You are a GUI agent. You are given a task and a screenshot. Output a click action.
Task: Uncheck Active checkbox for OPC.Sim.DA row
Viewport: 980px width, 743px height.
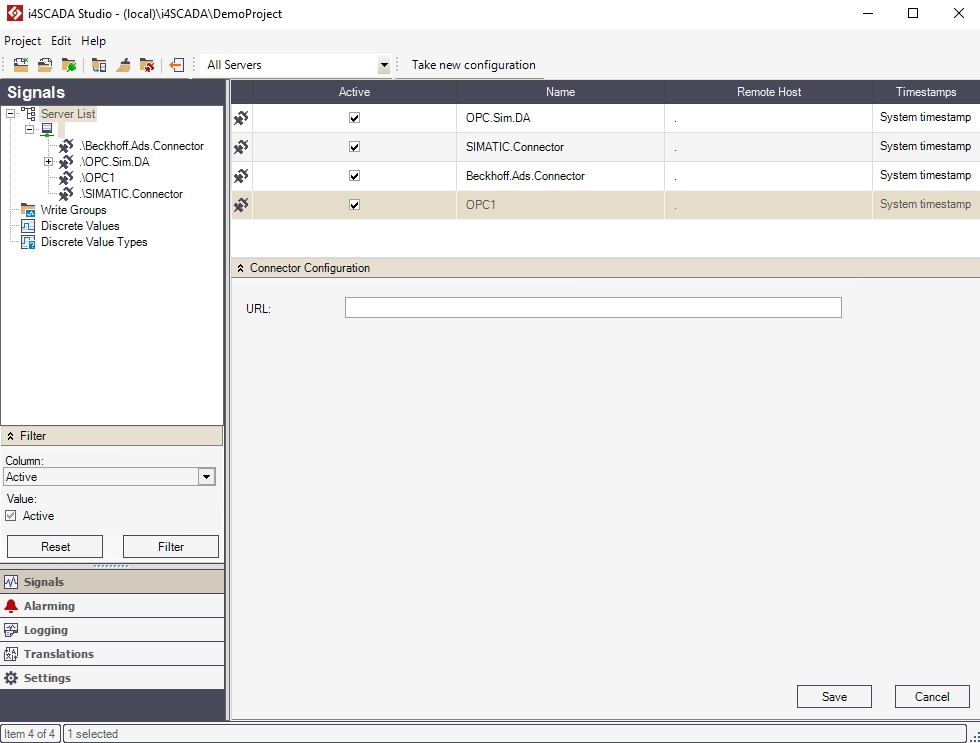coord(354,118)
